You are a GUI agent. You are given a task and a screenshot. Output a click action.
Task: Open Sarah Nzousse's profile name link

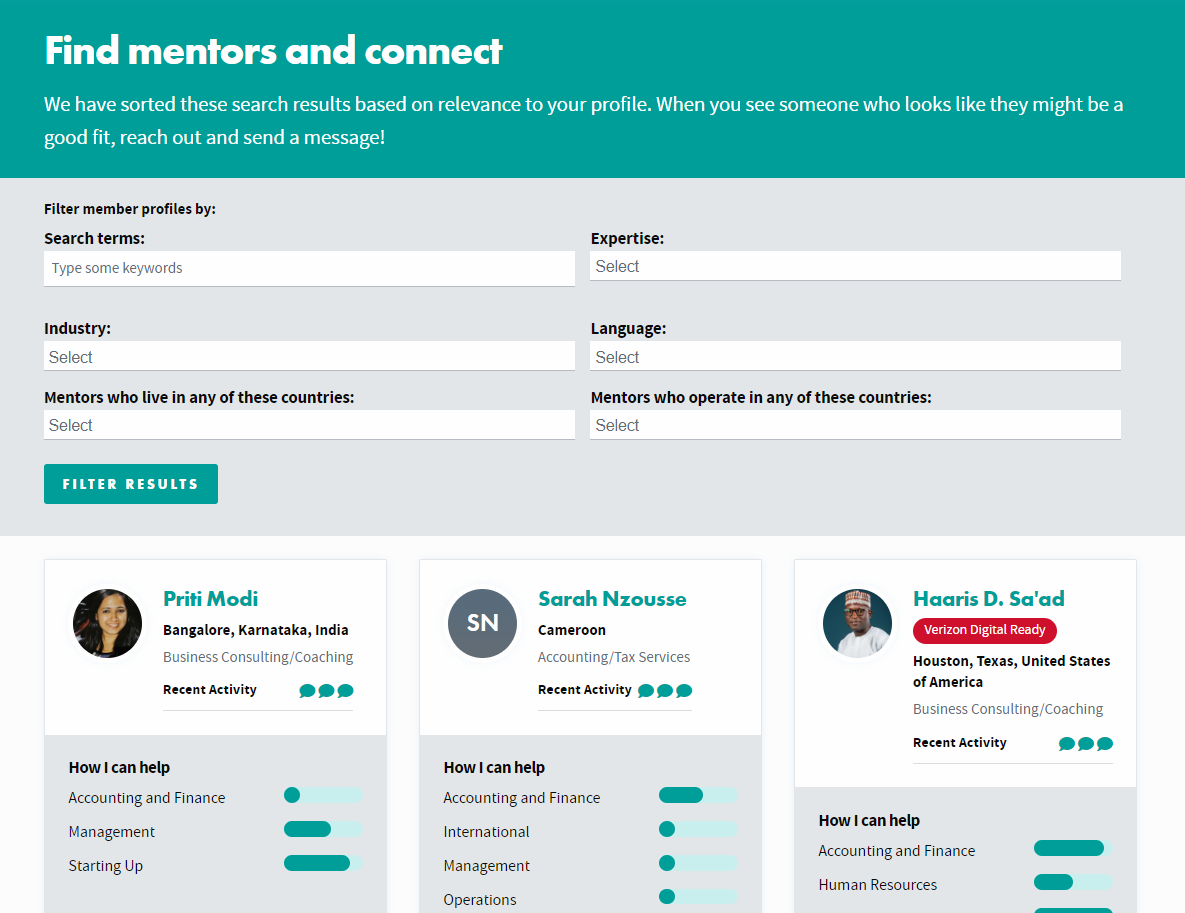612,599
